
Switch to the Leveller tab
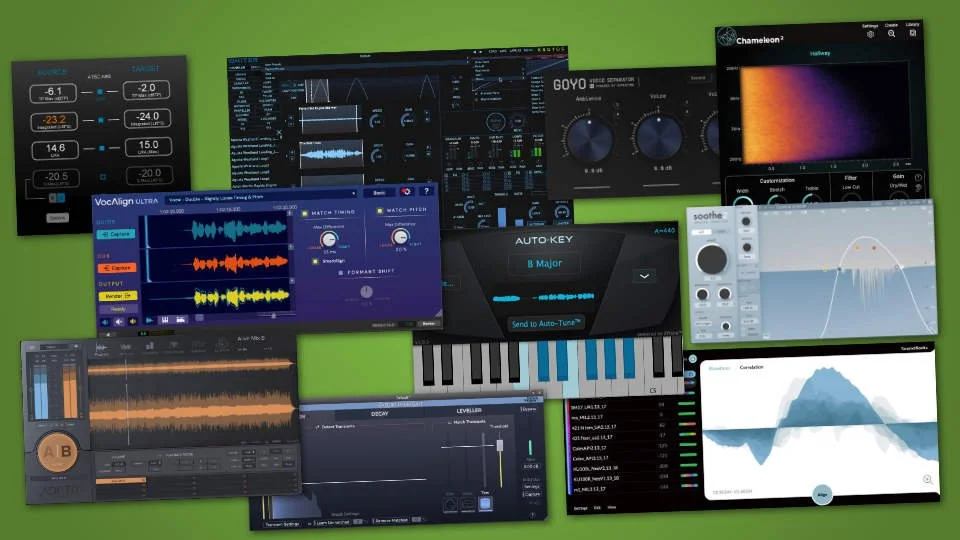click(469, 410)
